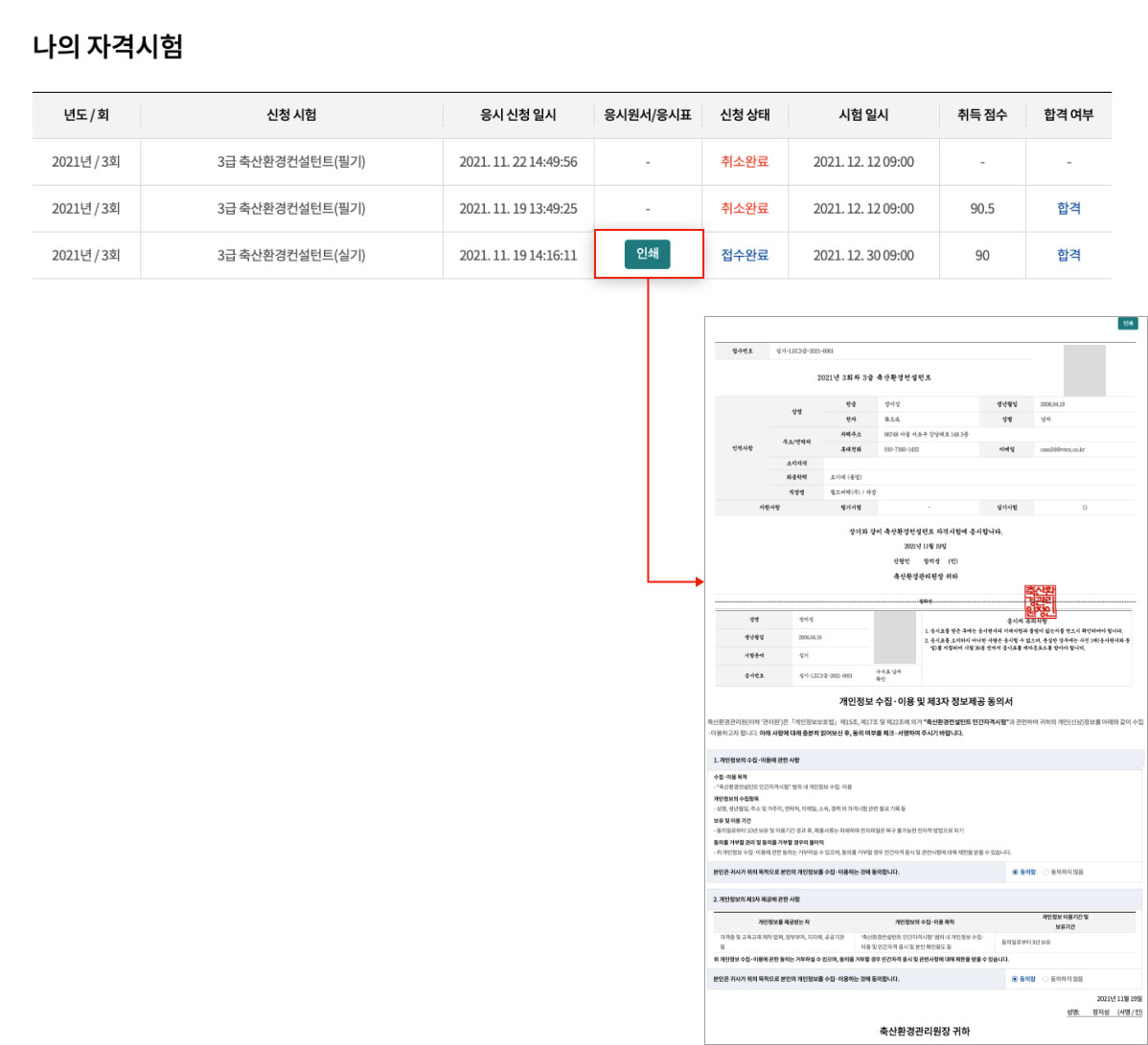Choose 동의함 radio in section 2 제3자 제공

coord(1015,979)
